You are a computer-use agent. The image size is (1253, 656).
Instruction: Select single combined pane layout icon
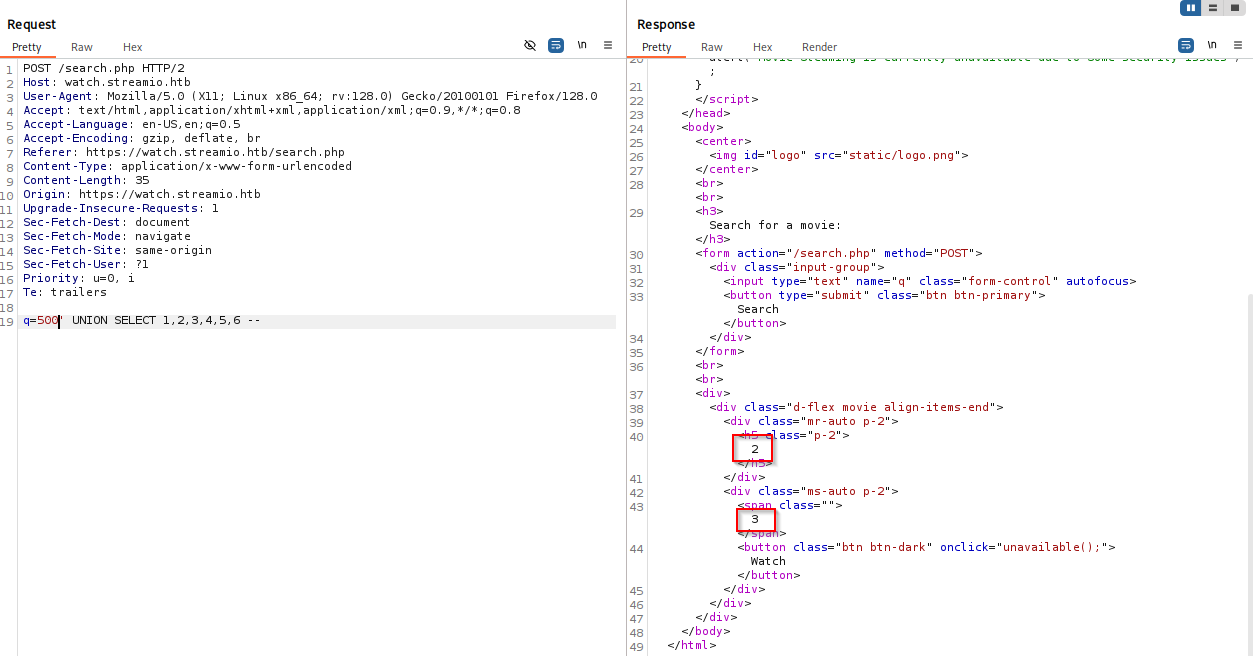point(1234,8)
